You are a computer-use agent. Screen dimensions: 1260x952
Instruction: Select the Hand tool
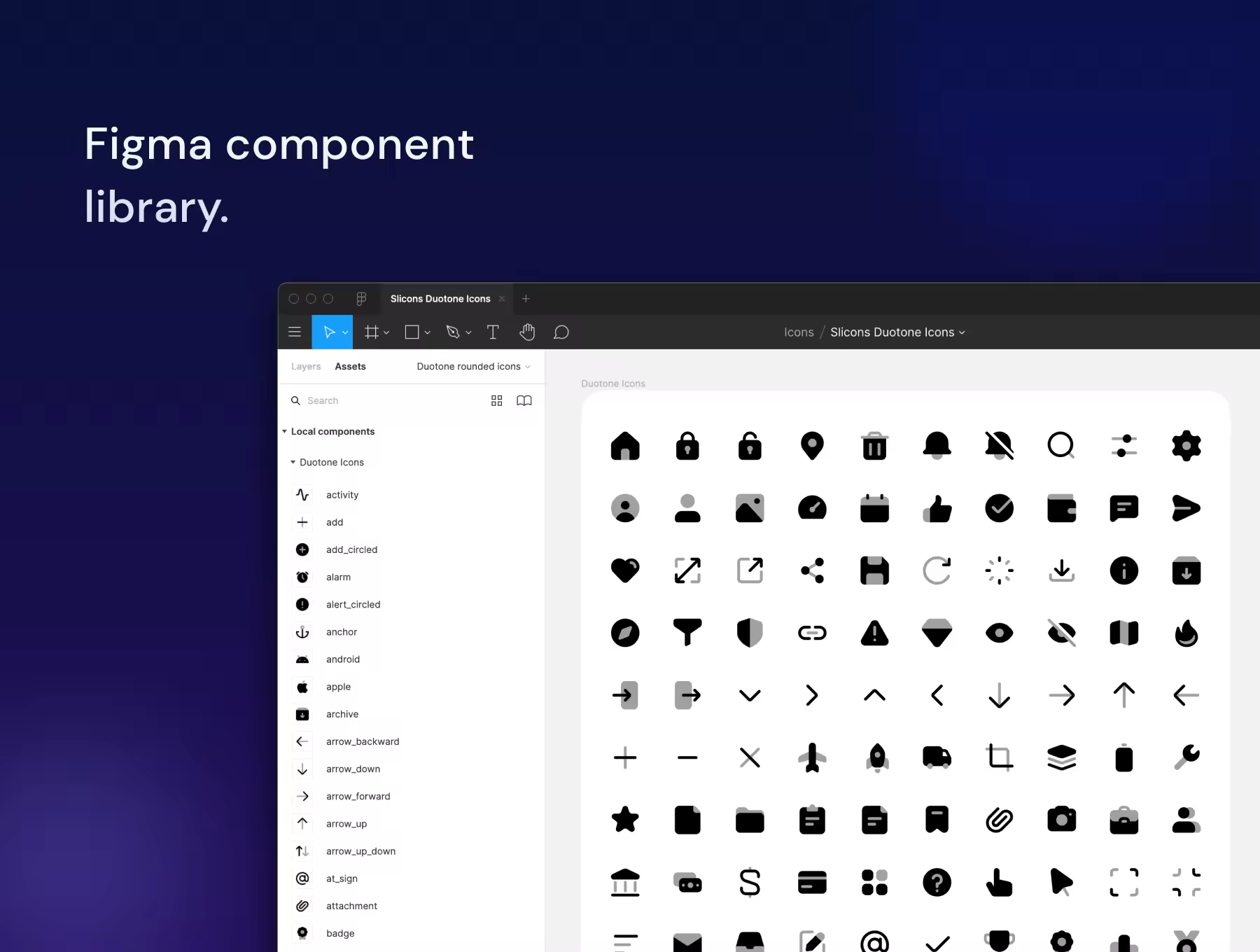[527, 332]
